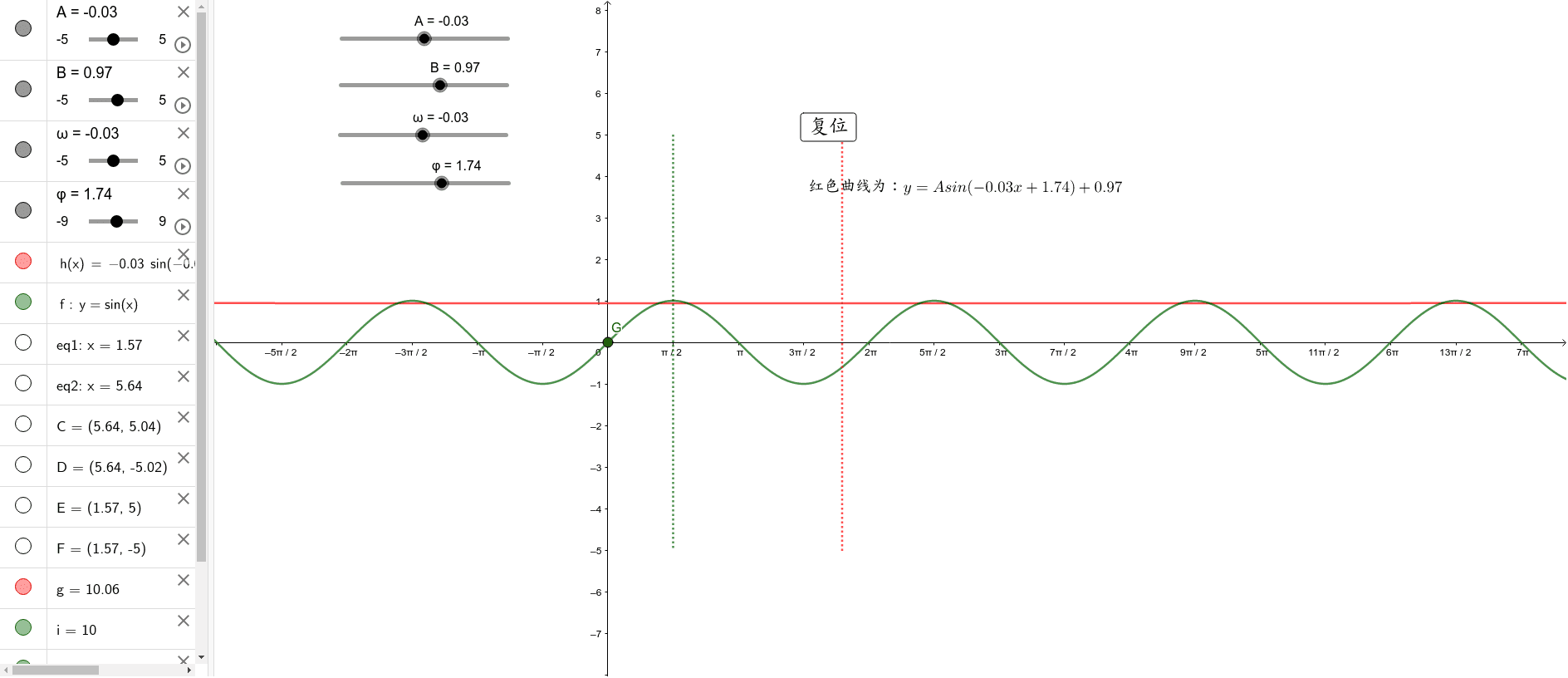Viewport: 1568px width, 678px height.
Task: Click algebra panel vertical scrollbar thumb
Action: coord(201,287)
